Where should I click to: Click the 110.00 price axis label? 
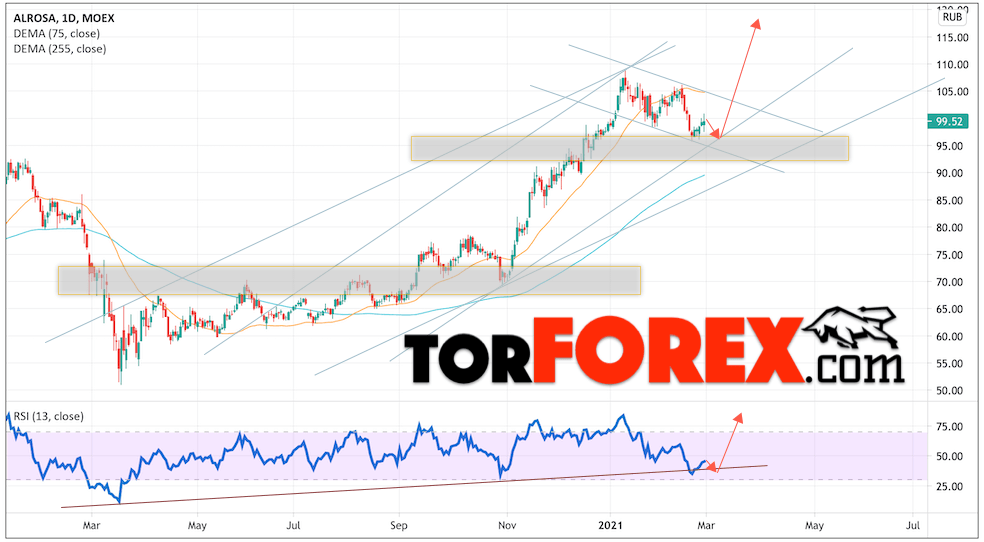(952, 65)
